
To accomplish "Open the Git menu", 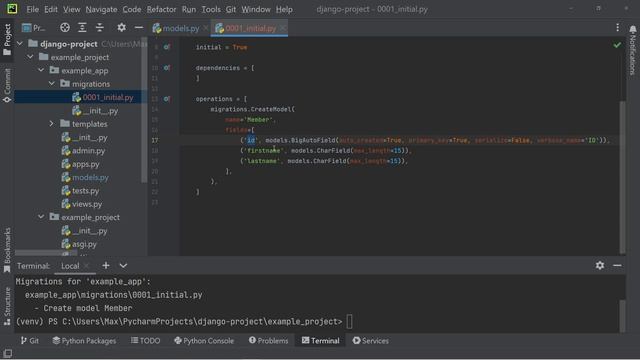I will pos(231,9).
